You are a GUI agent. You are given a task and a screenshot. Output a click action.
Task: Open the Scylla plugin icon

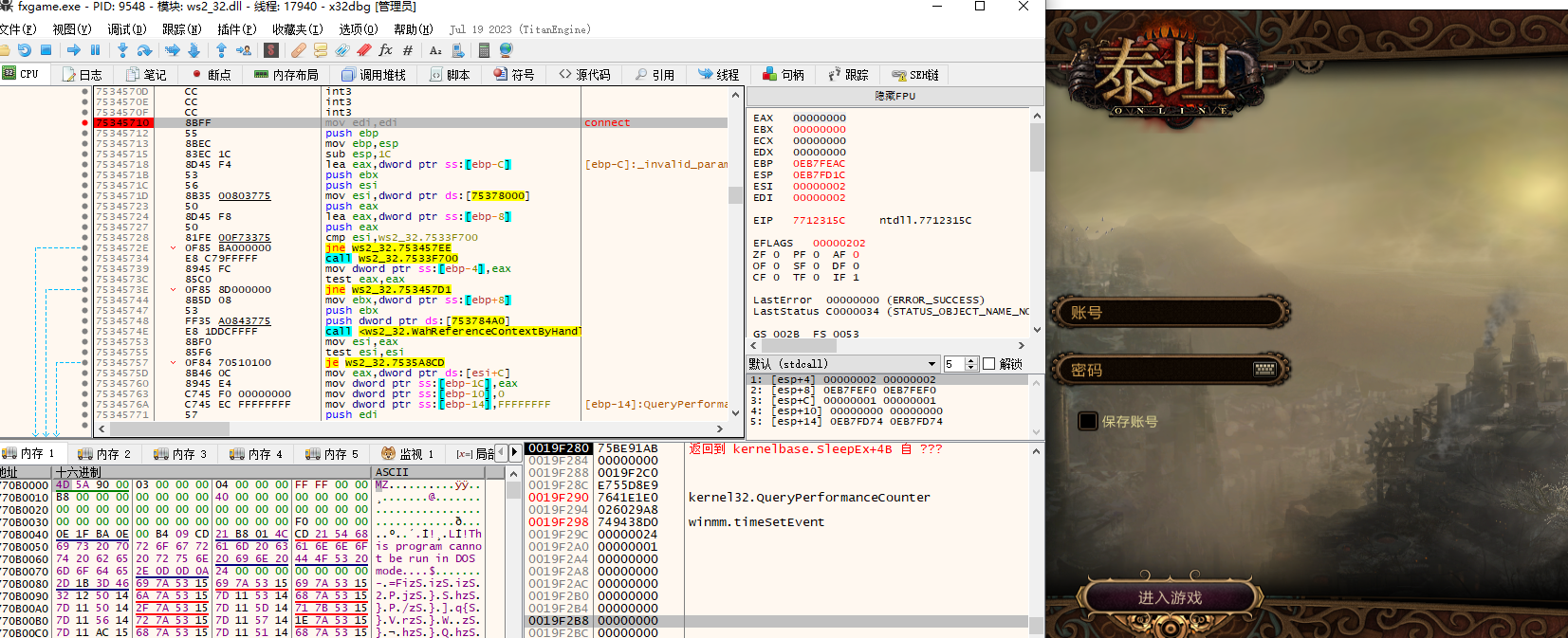pyautogui.click(x=271, y=50)
